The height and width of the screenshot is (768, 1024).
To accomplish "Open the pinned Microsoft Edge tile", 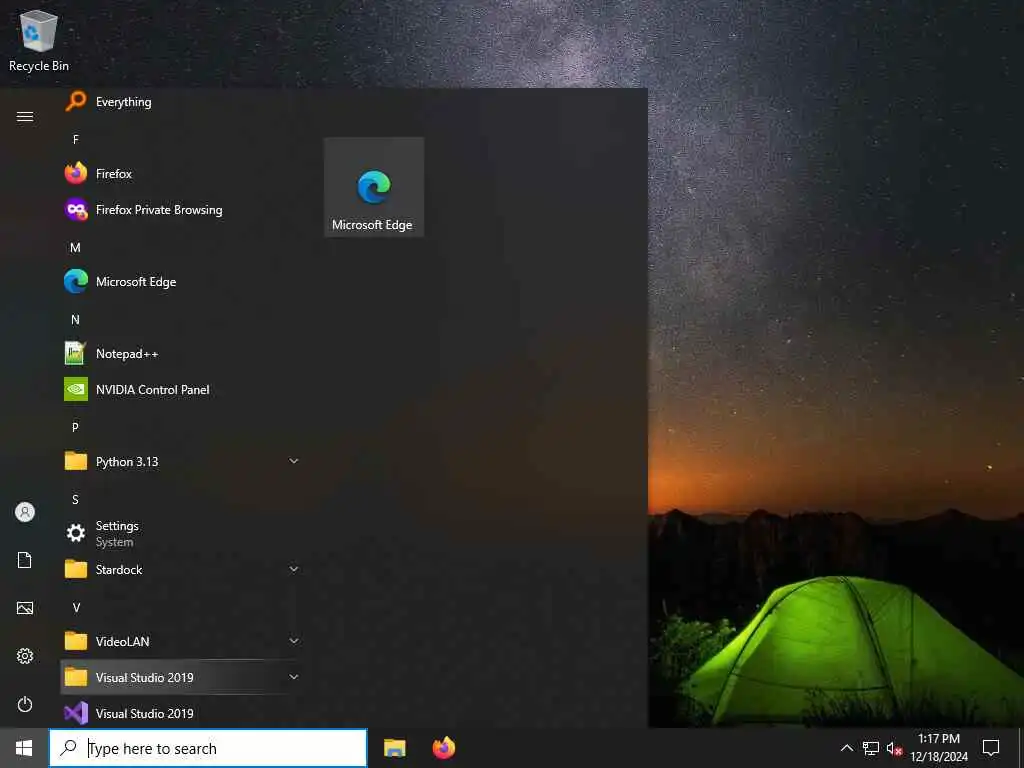I will click(x=374, y=187).
